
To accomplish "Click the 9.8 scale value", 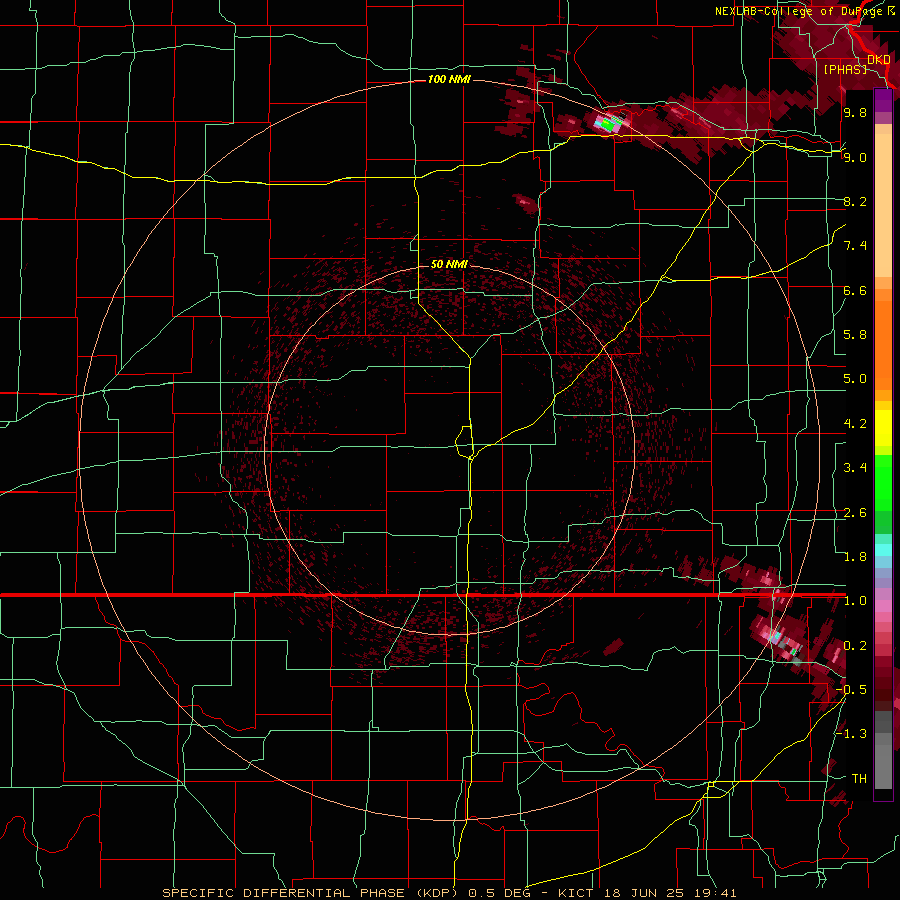I will point(855,112).
